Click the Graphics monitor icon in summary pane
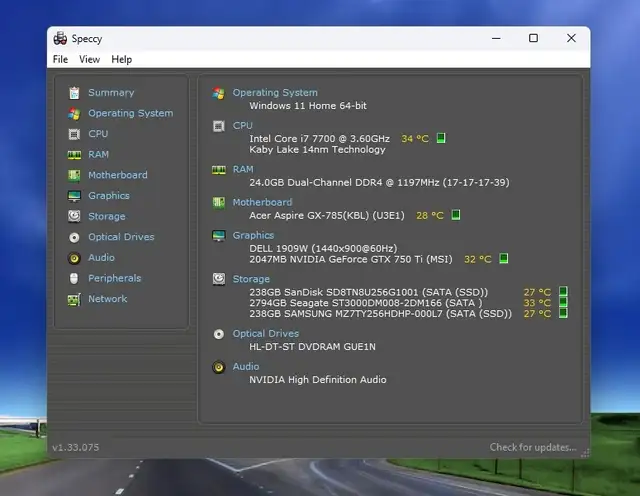This screenshot has width=640, height=496. pyautogui.click(x=218, y=236)
